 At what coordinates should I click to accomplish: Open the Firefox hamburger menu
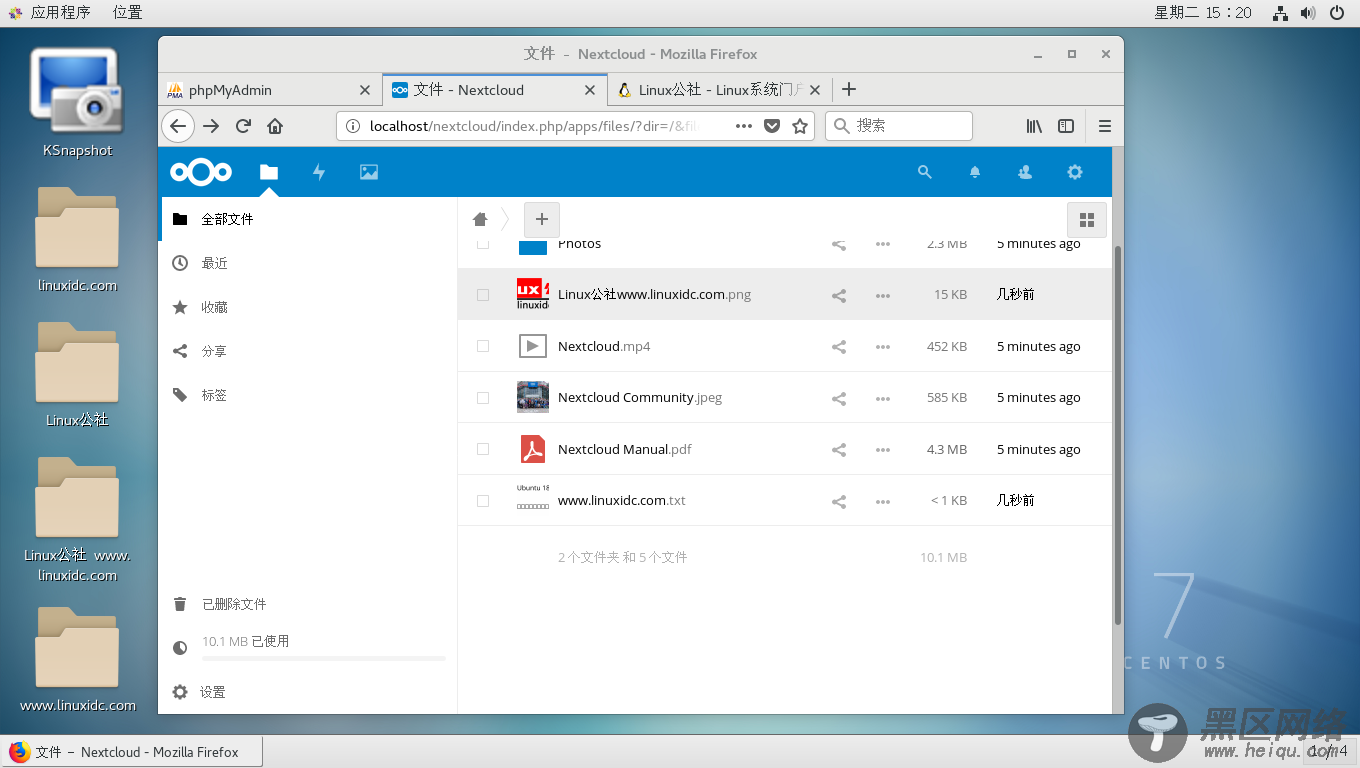1104,126
